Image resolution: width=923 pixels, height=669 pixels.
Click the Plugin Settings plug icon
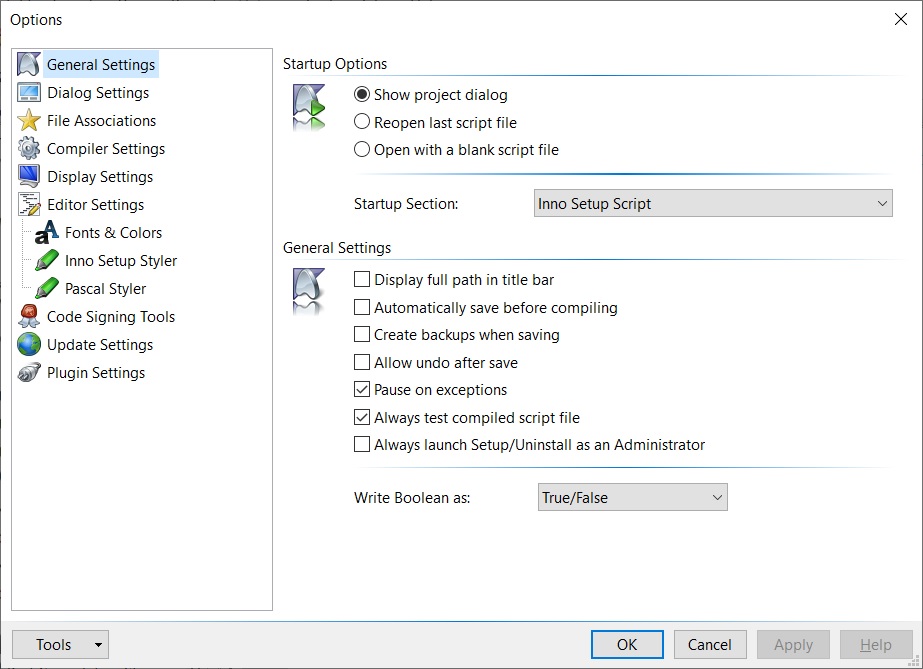click(29, 372)
